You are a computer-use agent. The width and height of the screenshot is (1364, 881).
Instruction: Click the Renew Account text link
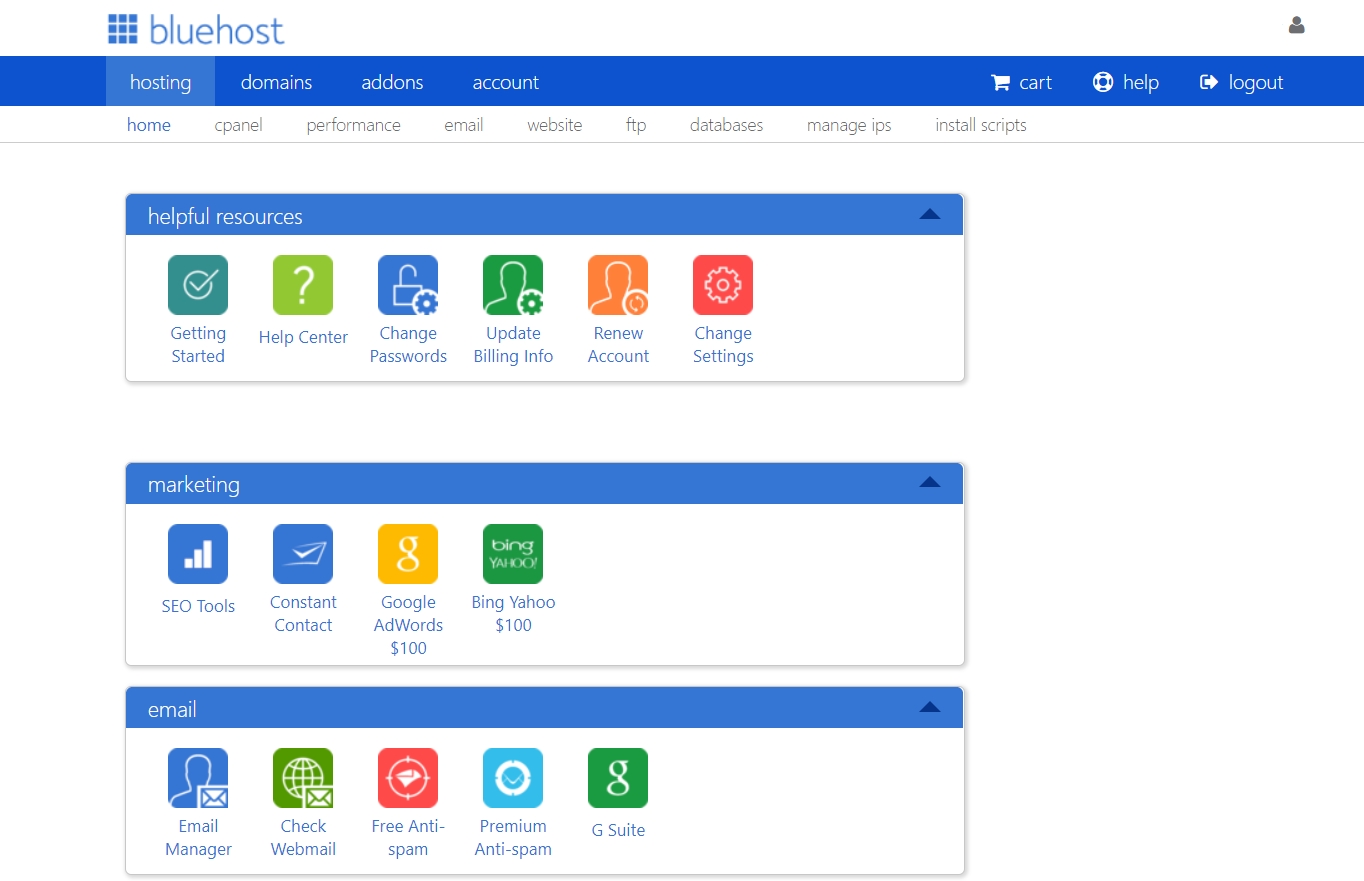coord(618,345)
